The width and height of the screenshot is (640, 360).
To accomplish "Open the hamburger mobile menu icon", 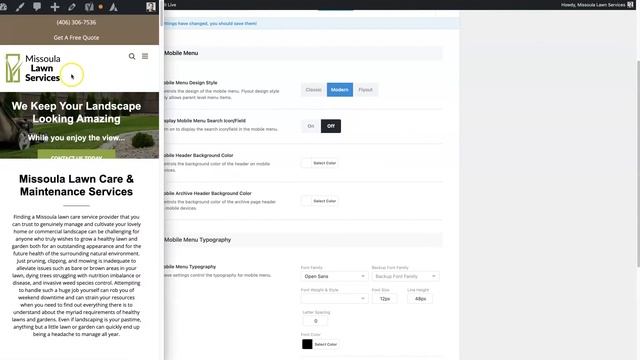I will (145, 56).
